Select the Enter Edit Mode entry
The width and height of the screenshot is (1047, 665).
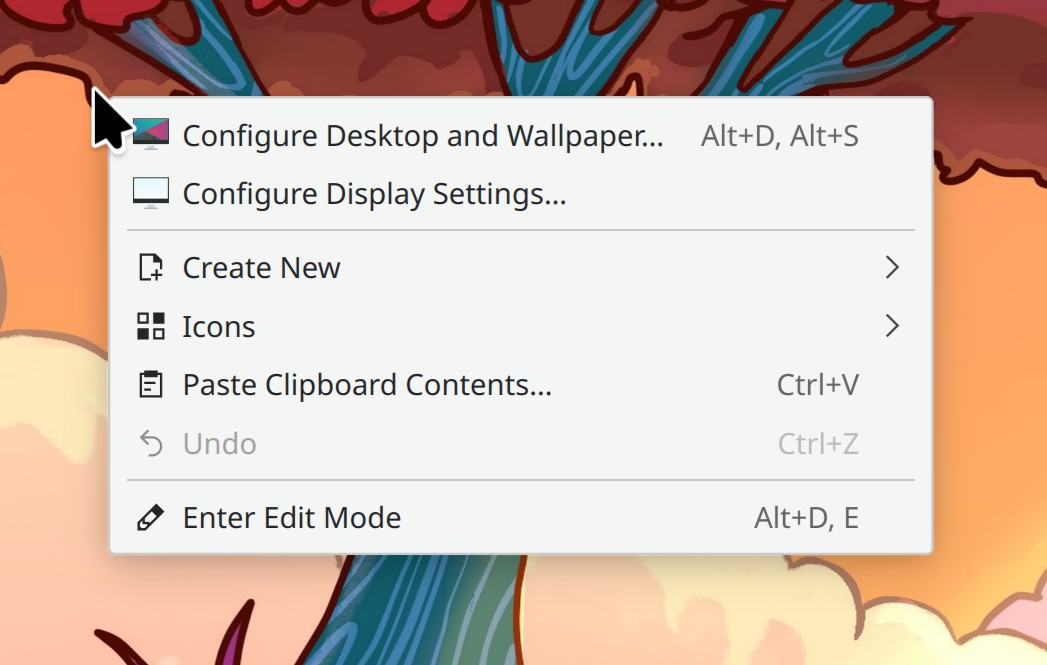521,517
